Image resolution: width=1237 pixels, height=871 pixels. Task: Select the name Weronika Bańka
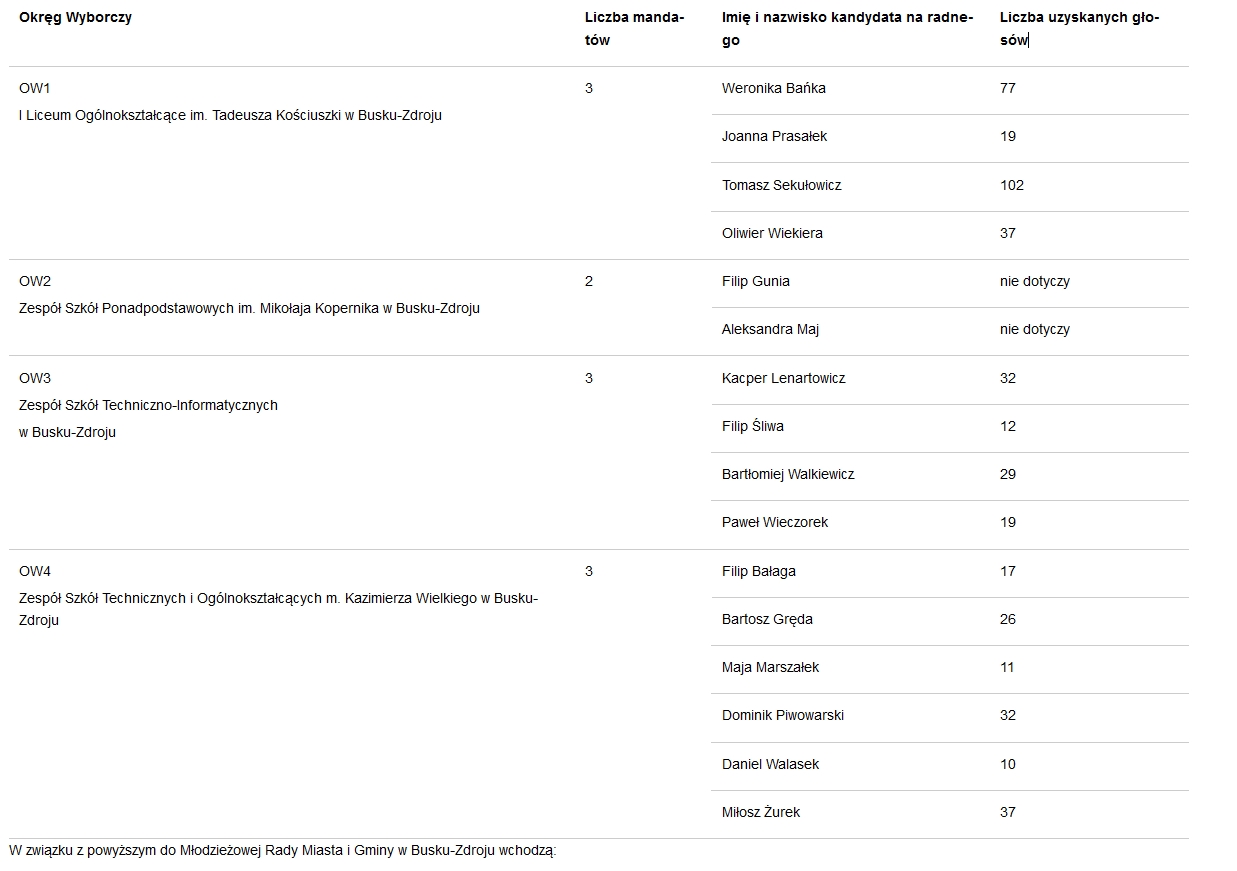(x=773, y=88)
